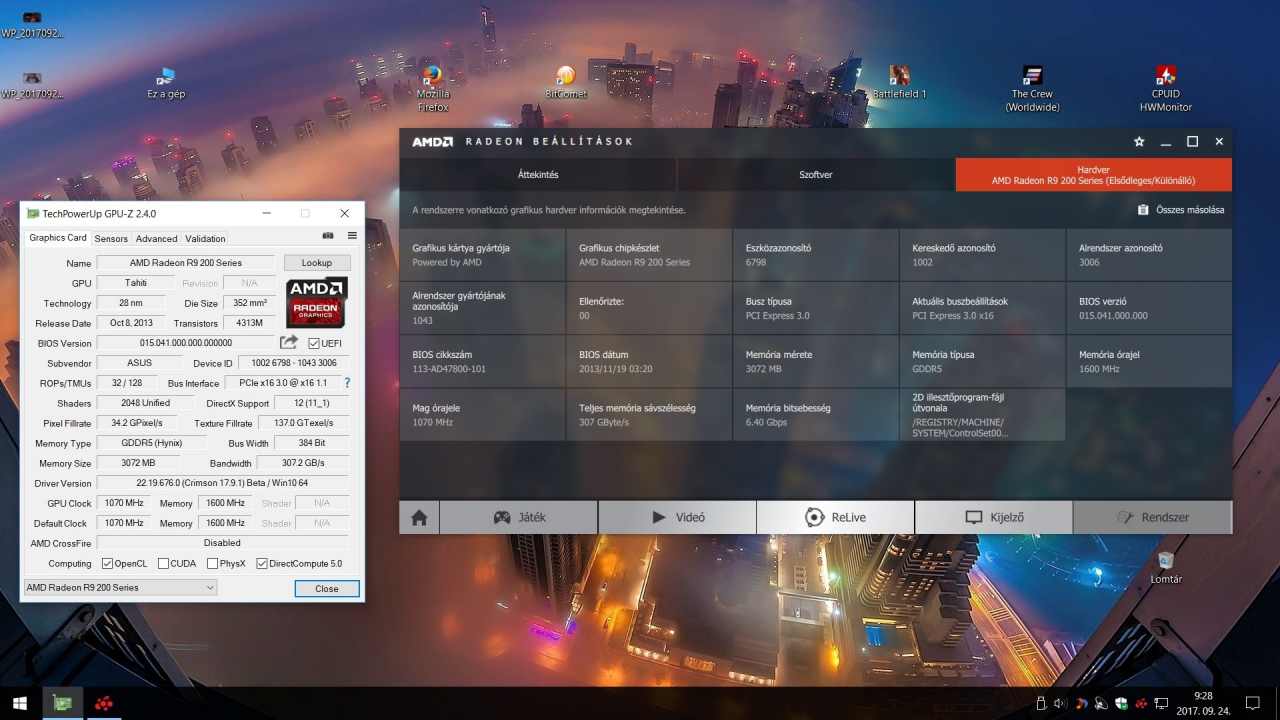1280x720 pixels.
Task: Click the Driver Version field in GPU-Z
Action: [222, 483]
